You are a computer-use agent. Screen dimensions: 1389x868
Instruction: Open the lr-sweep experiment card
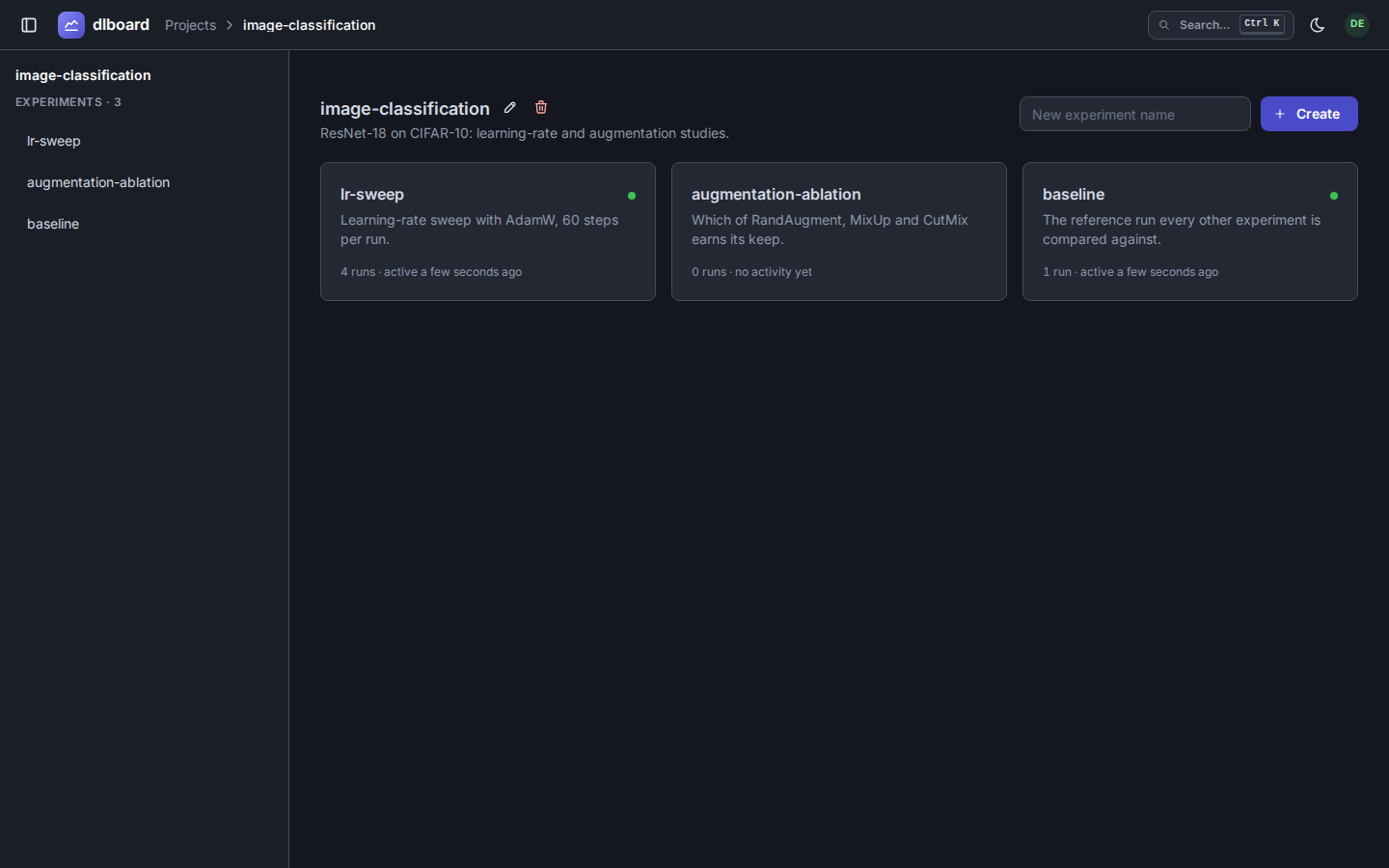tap(488, 231)
